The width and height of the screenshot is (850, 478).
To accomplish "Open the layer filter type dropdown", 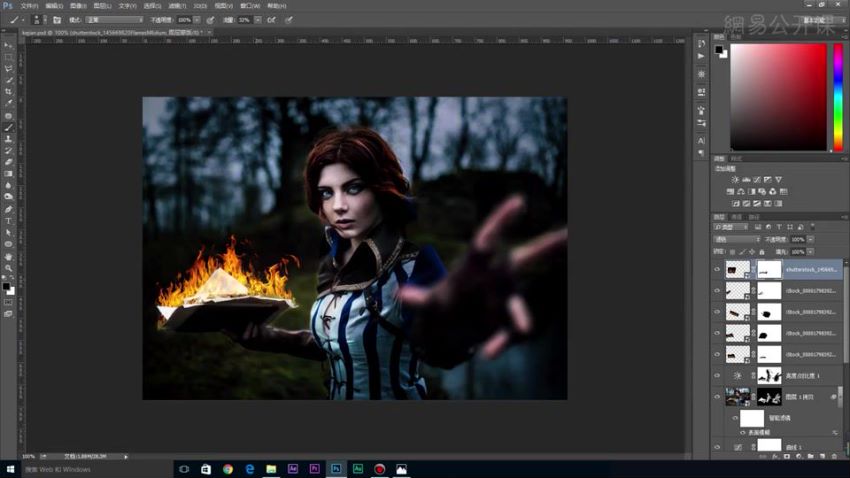I will 731,227.
